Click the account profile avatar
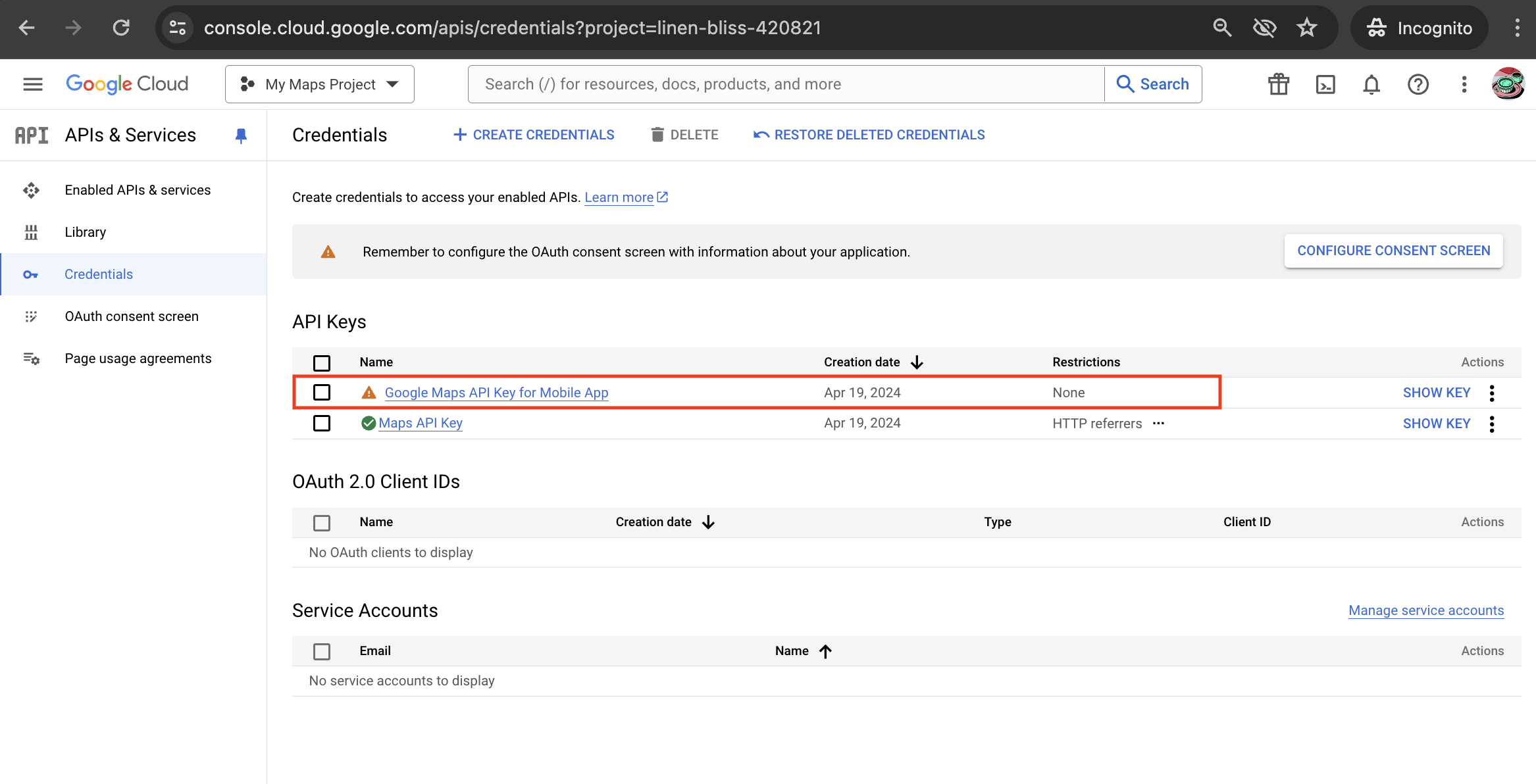 (1508, 84)
